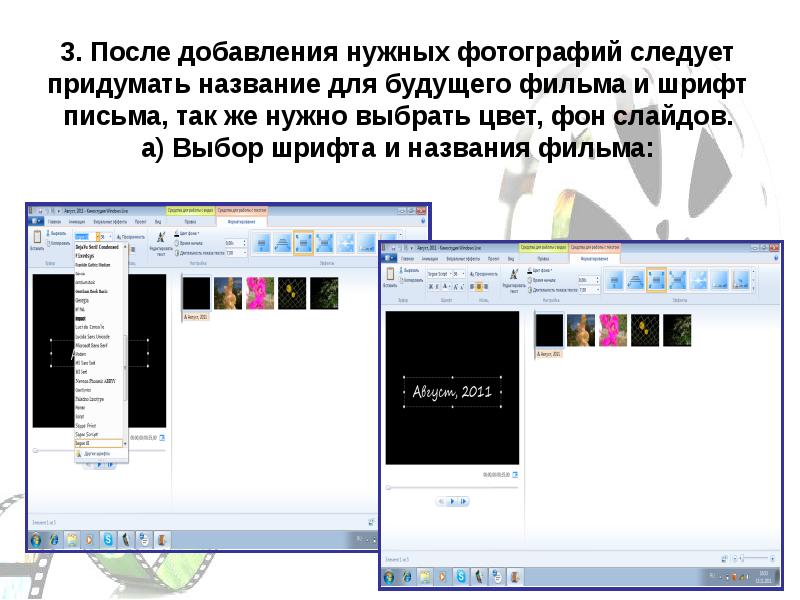
Task: Open Форматирование tab in back window
Action: pos(241,222)
